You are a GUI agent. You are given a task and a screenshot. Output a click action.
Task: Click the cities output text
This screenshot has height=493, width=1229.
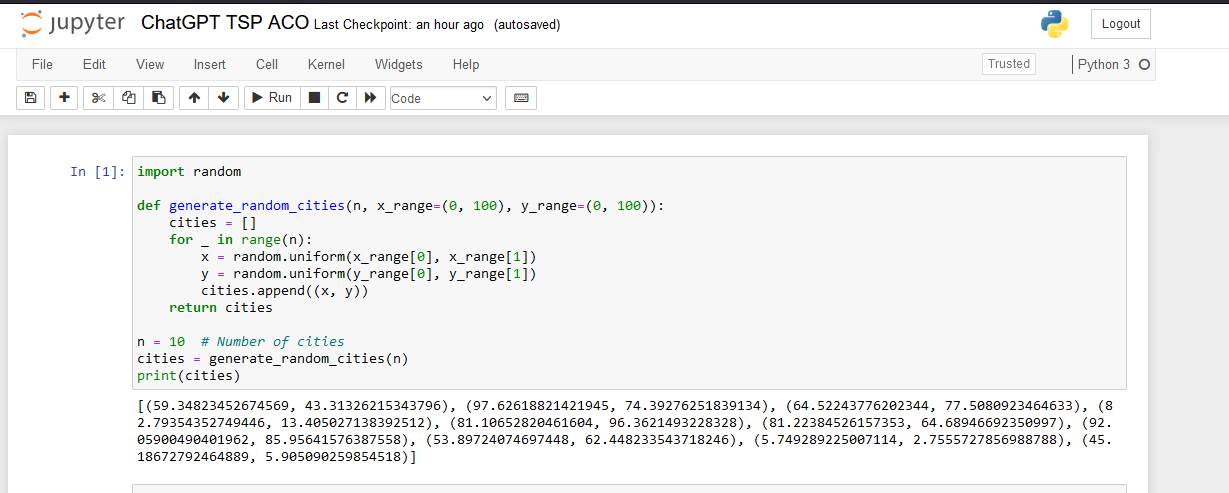[x=625, y=431]
